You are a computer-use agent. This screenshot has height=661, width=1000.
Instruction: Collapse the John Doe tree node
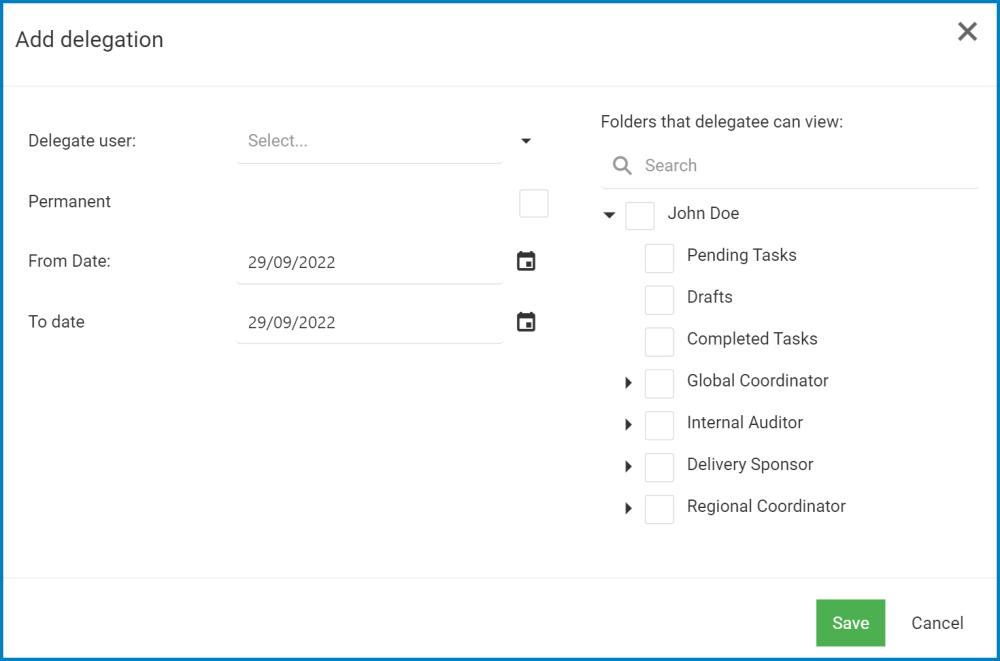click(x=609, y=215)
